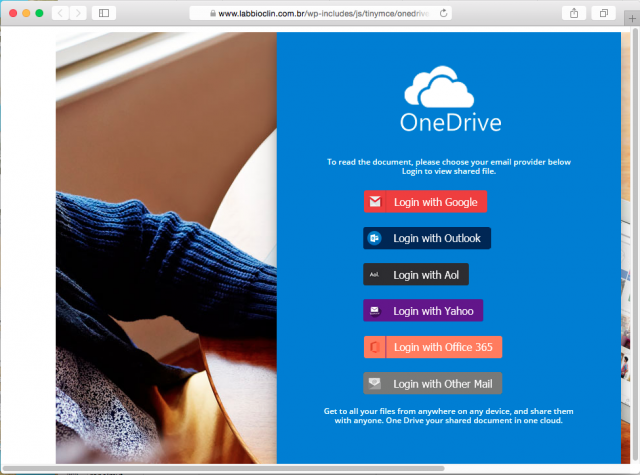Screen dimensions: 640x475
Task: Click the OneDrive title text
Action: tap(451, 123)
